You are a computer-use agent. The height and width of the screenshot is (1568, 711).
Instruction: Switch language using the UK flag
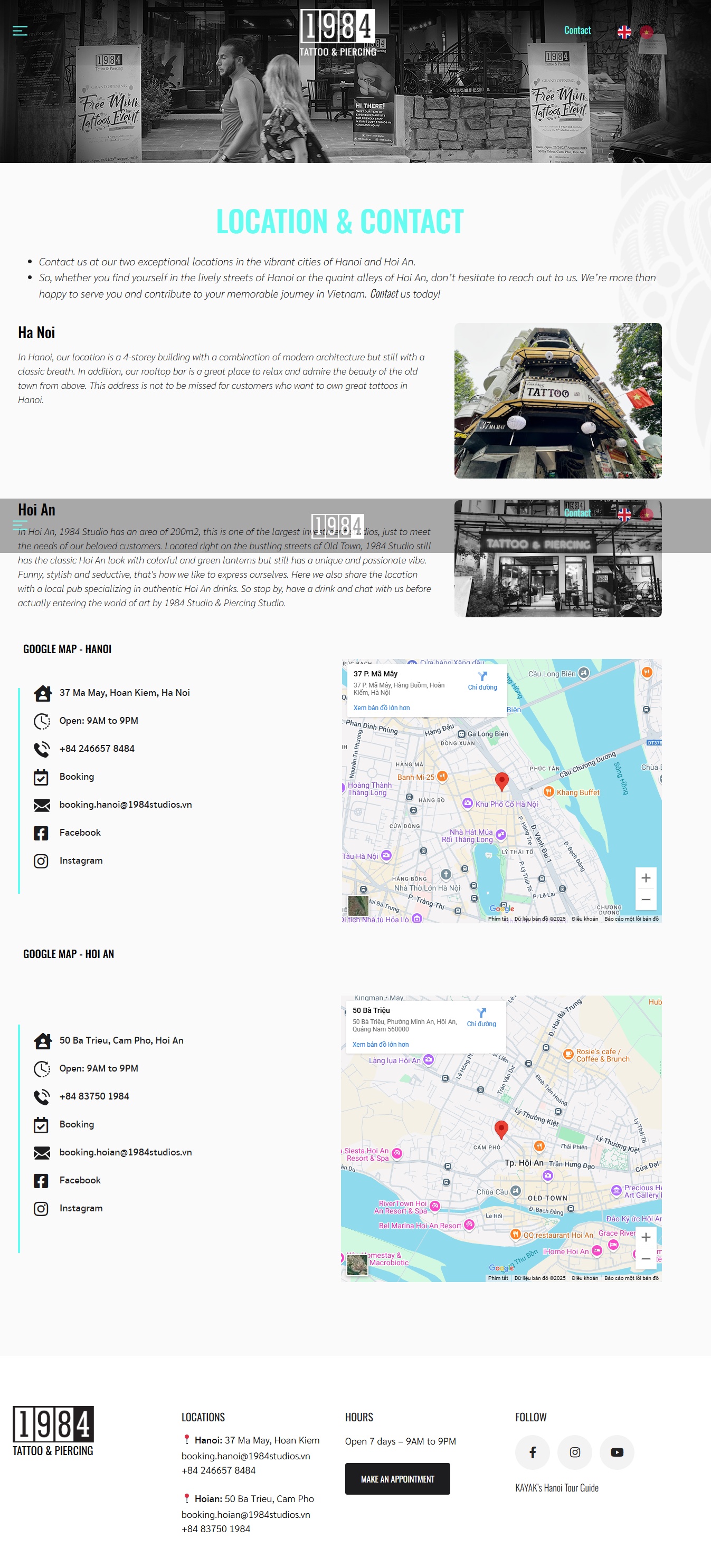coord(624,32)
